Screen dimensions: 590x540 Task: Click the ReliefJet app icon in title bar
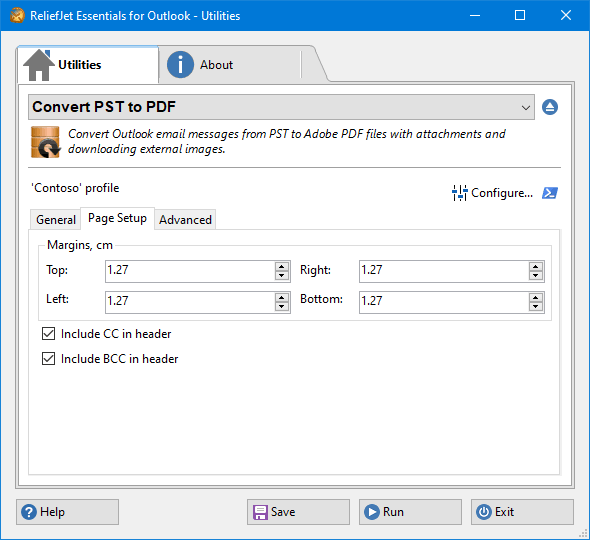click(17, 15)
